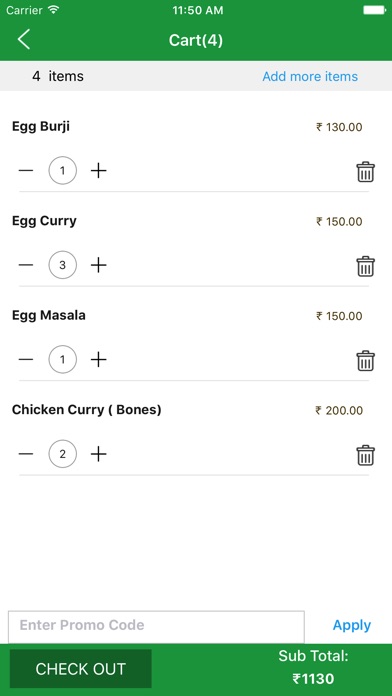The width and height of the screenshot is (392, 696).
Task: Decrease Egg Masala quantity
Action: [26, 360]
